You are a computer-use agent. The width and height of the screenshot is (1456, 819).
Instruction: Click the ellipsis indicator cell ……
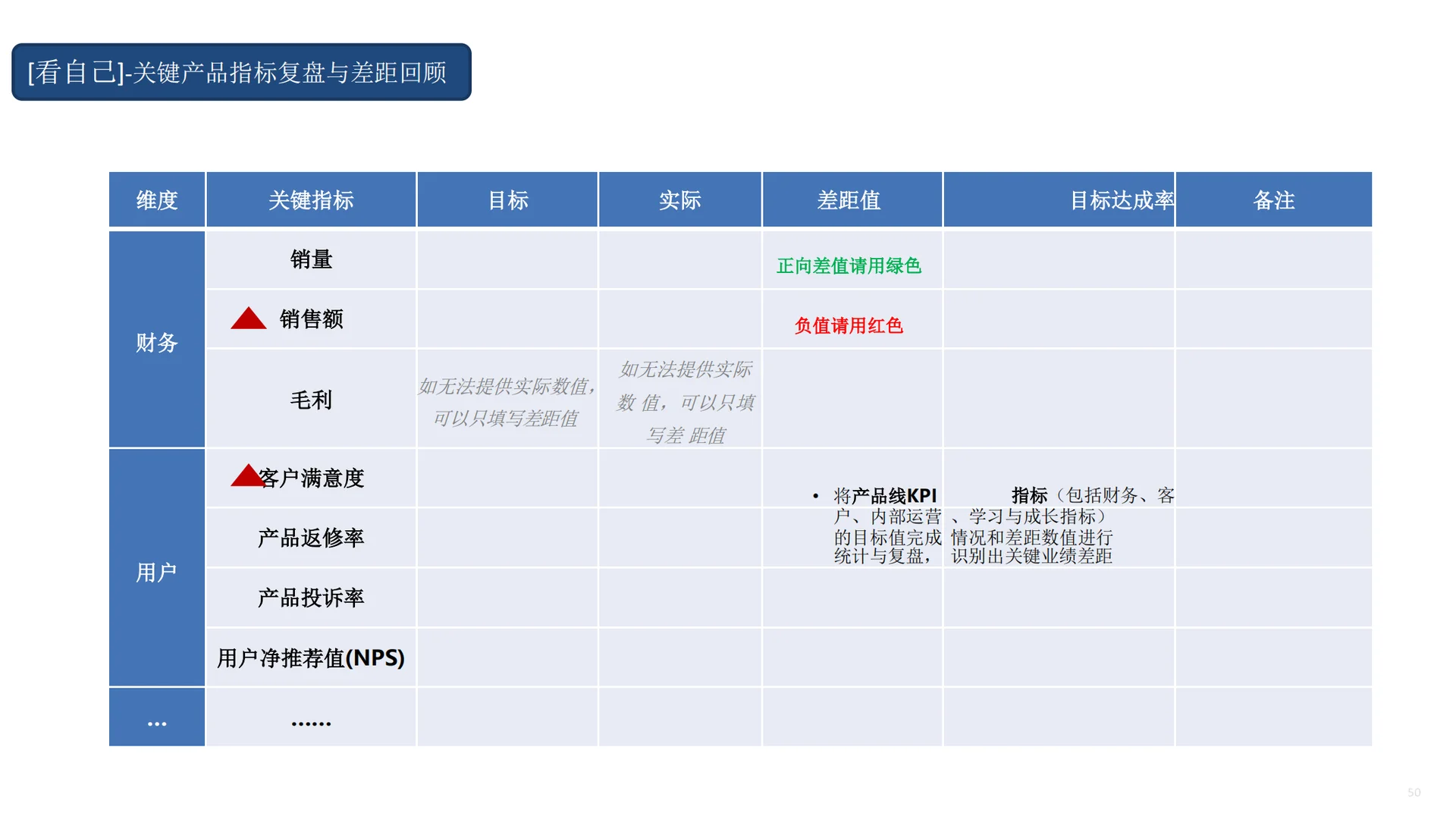(x=311, y=717)
